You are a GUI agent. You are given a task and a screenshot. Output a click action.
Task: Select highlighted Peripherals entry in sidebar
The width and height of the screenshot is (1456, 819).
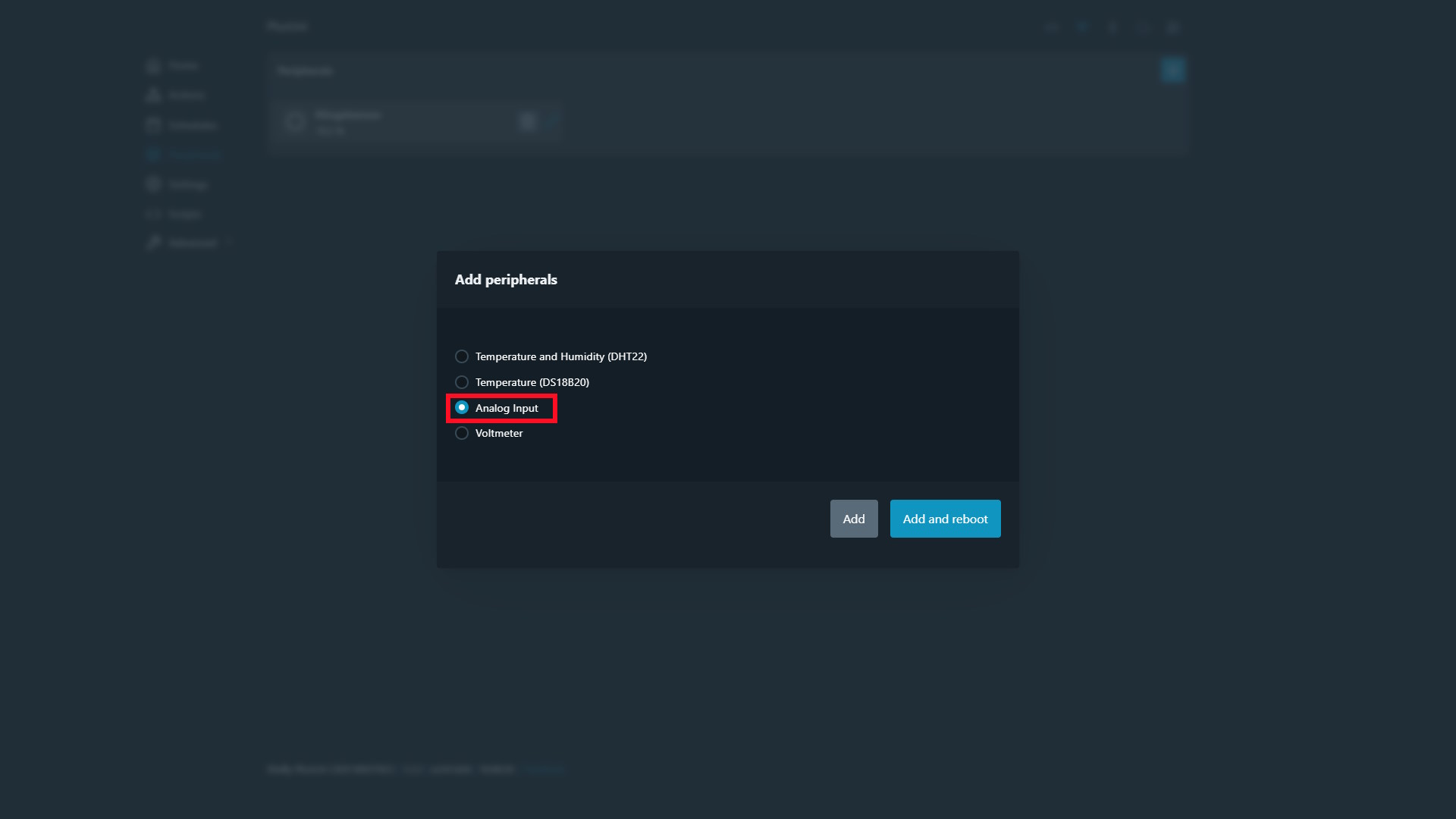pyautogui.click(x=193, y=155)
